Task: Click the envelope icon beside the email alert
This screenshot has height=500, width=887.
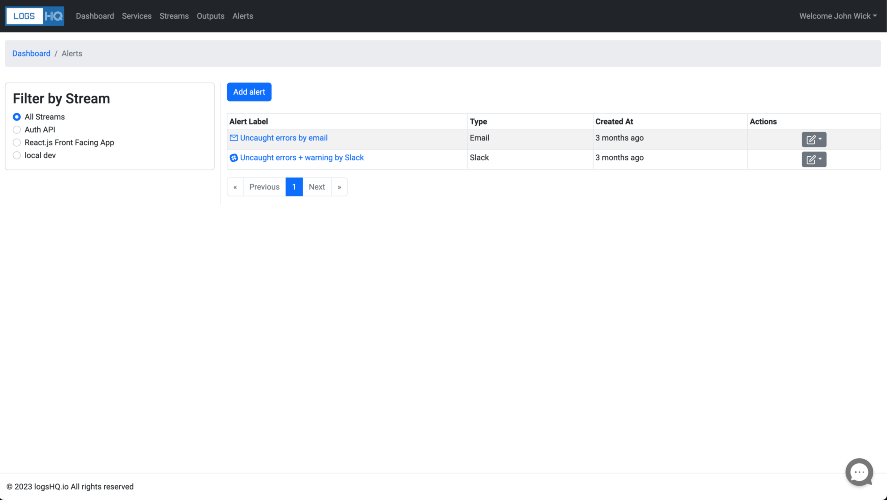Action: tap(234, 138)
